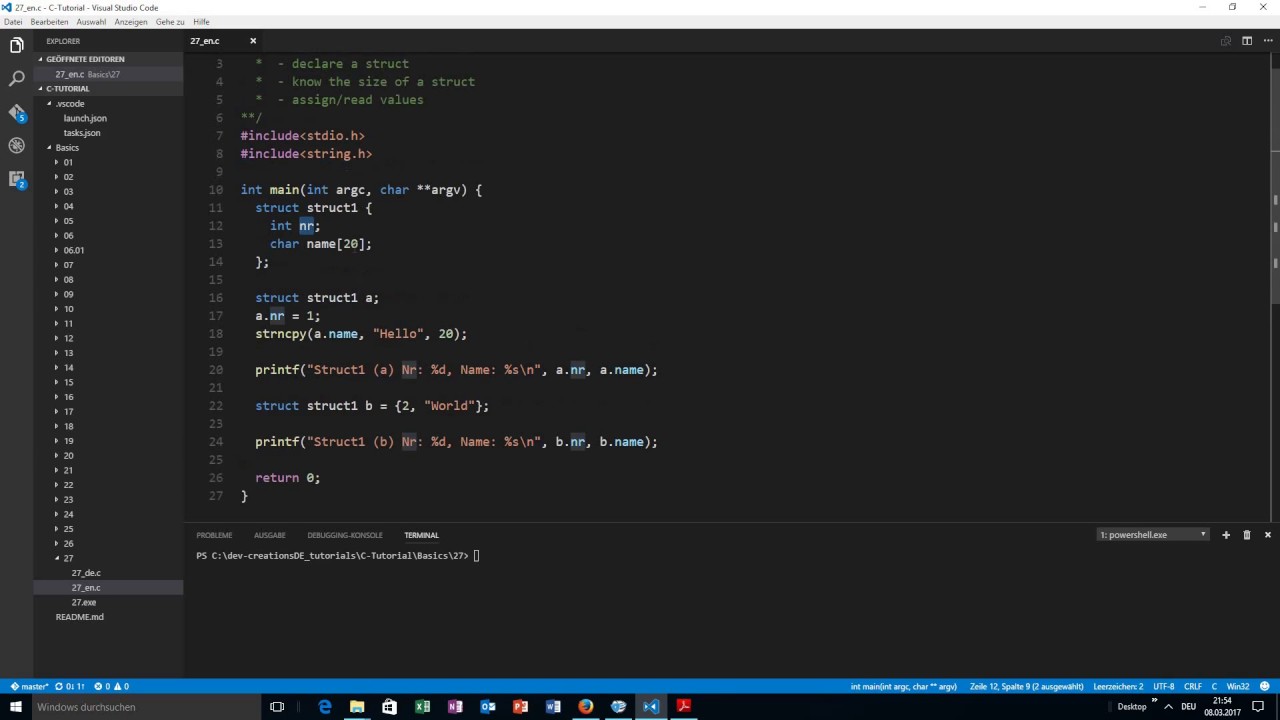Select the TERMINAL panel tab
The height and width of the screenshot is (720, 1280).
[x=421, y=535]
